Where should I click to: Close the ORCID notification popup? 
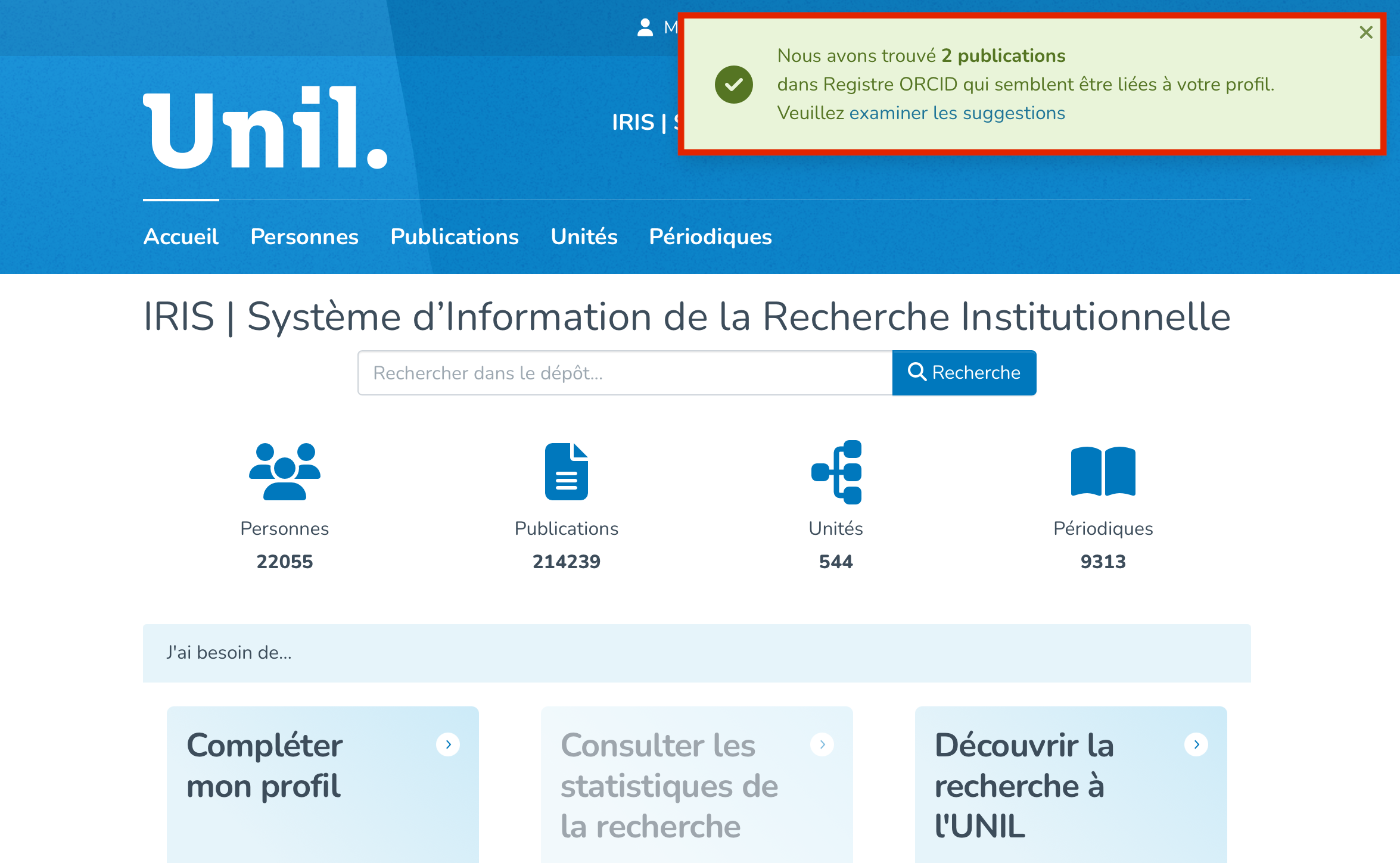(1366, 32)
